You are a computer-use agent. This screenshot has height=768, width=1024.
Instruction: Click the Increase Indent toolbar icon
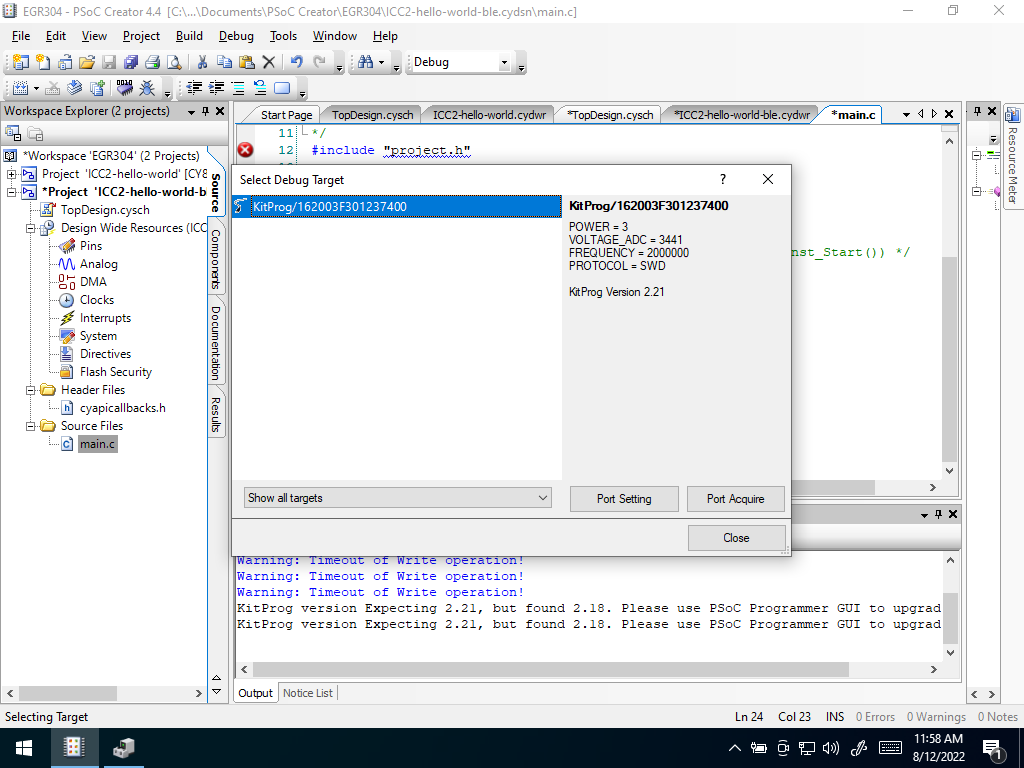point(216,88)
